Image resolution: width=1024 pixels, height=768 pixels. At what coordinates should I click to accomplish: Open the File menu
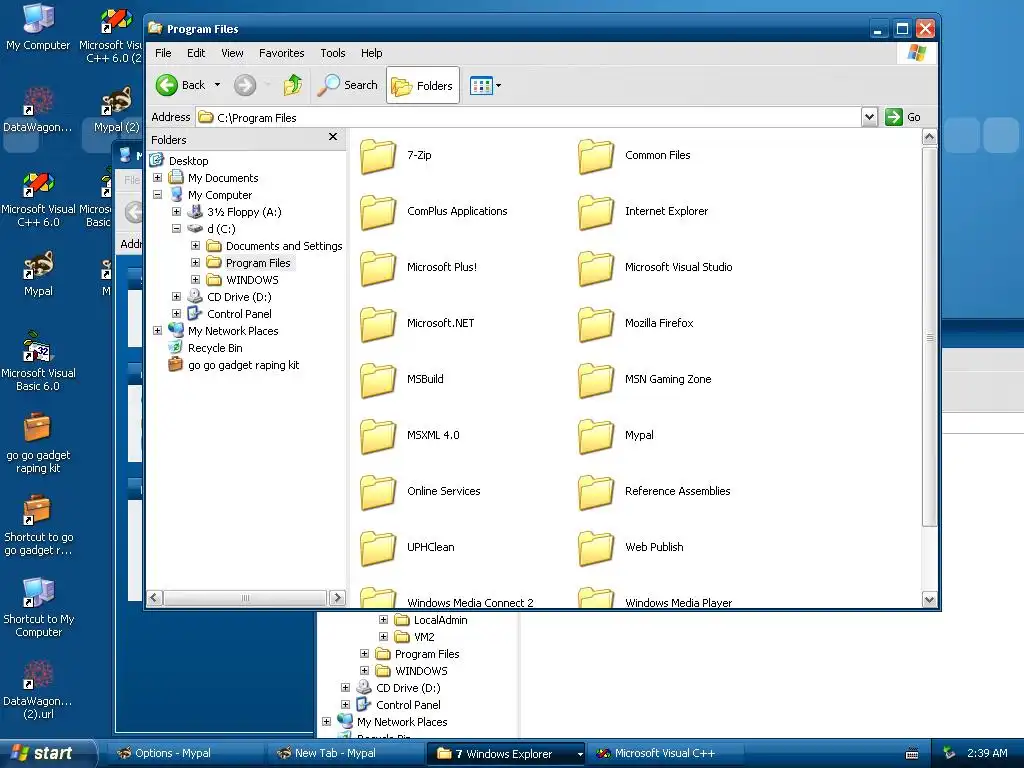click(x=163, y=53)
